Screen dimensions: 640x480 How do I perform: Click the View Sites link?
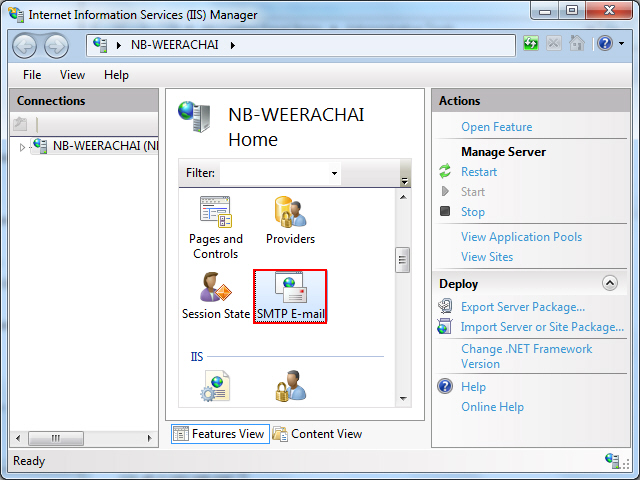pos(487,257)
